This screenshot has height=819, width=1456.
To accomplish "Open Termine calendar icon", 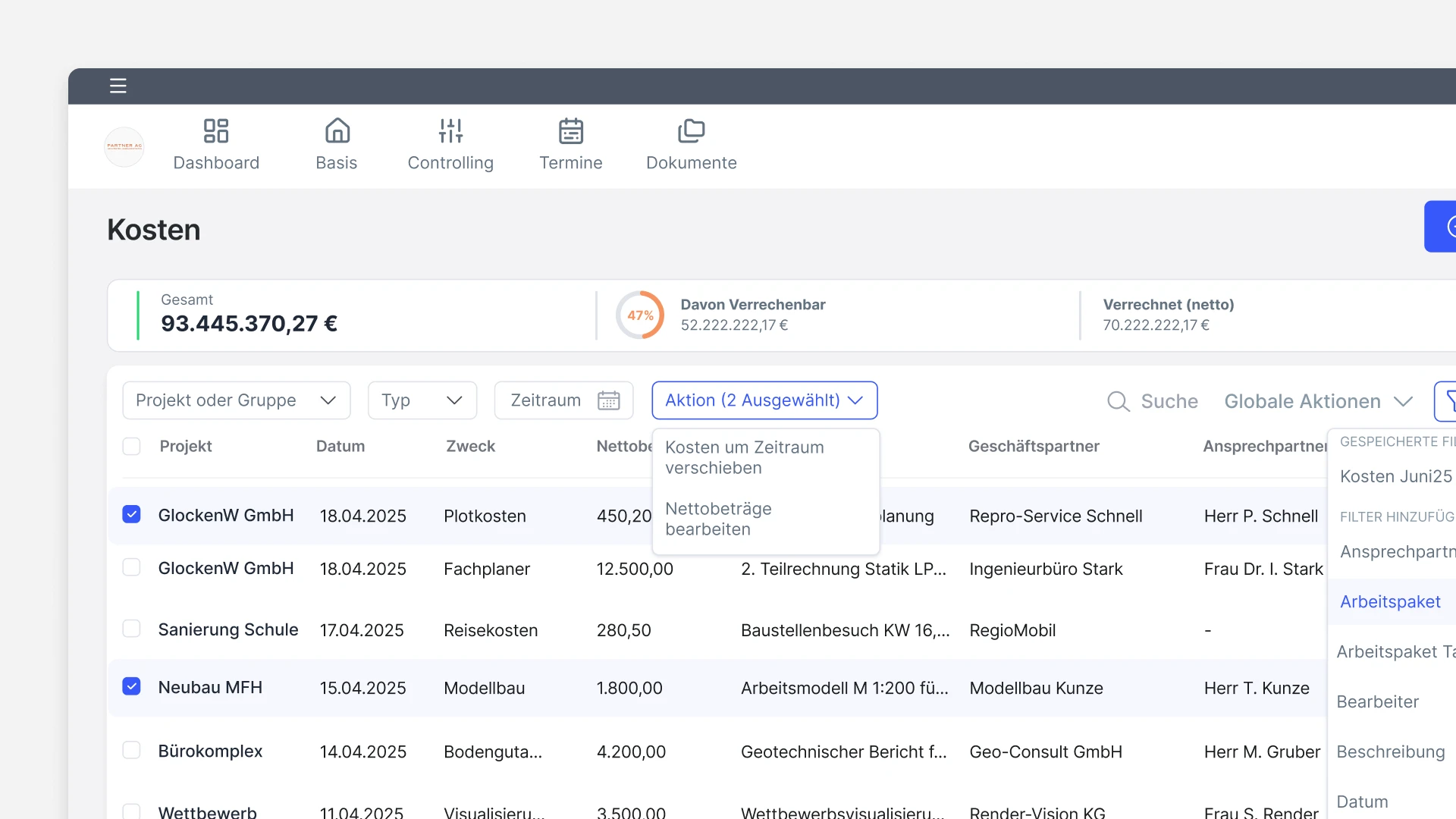I will pyautogui.click(x=570, y=130).
